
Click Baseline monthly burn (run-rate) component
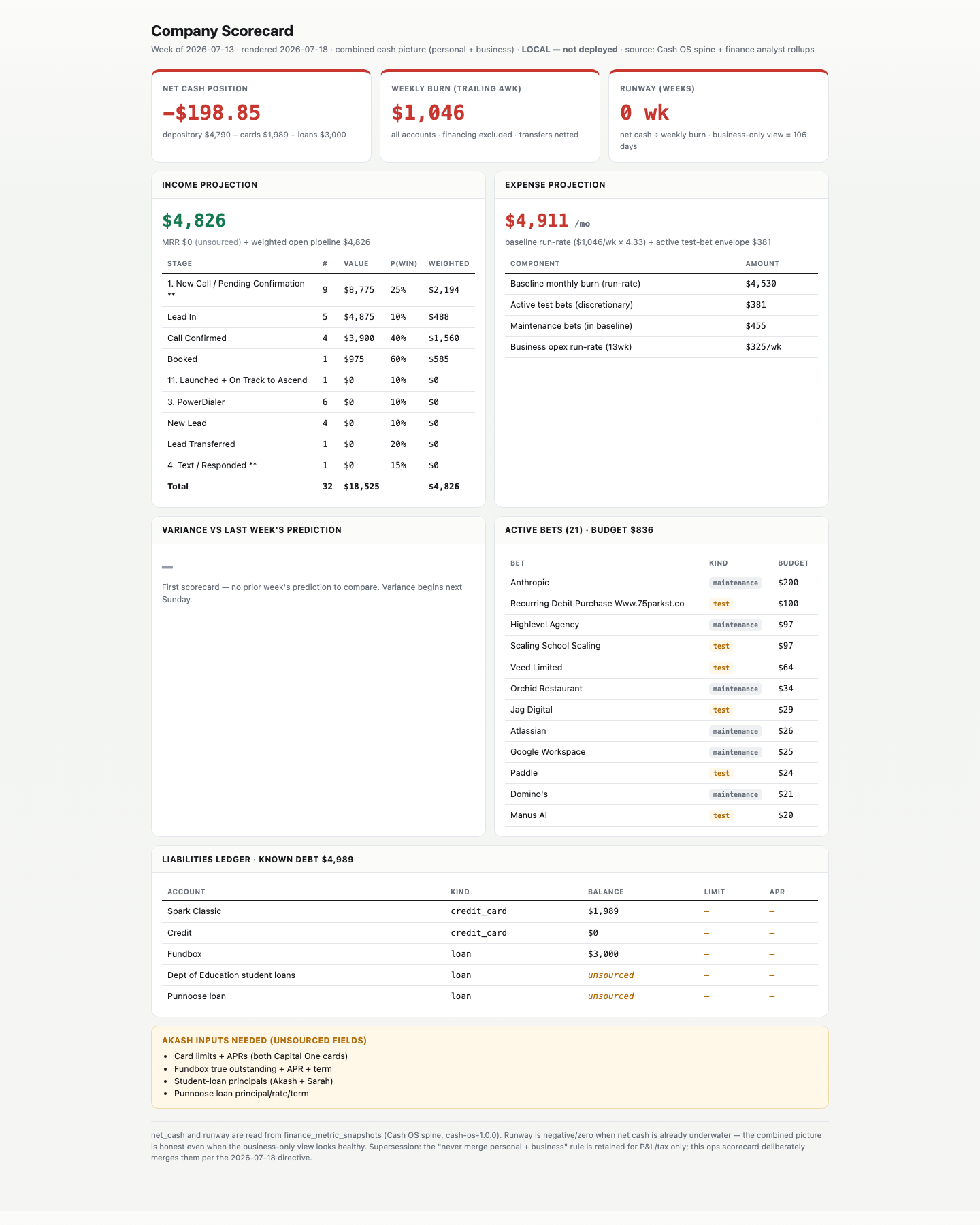coord(575,284)
